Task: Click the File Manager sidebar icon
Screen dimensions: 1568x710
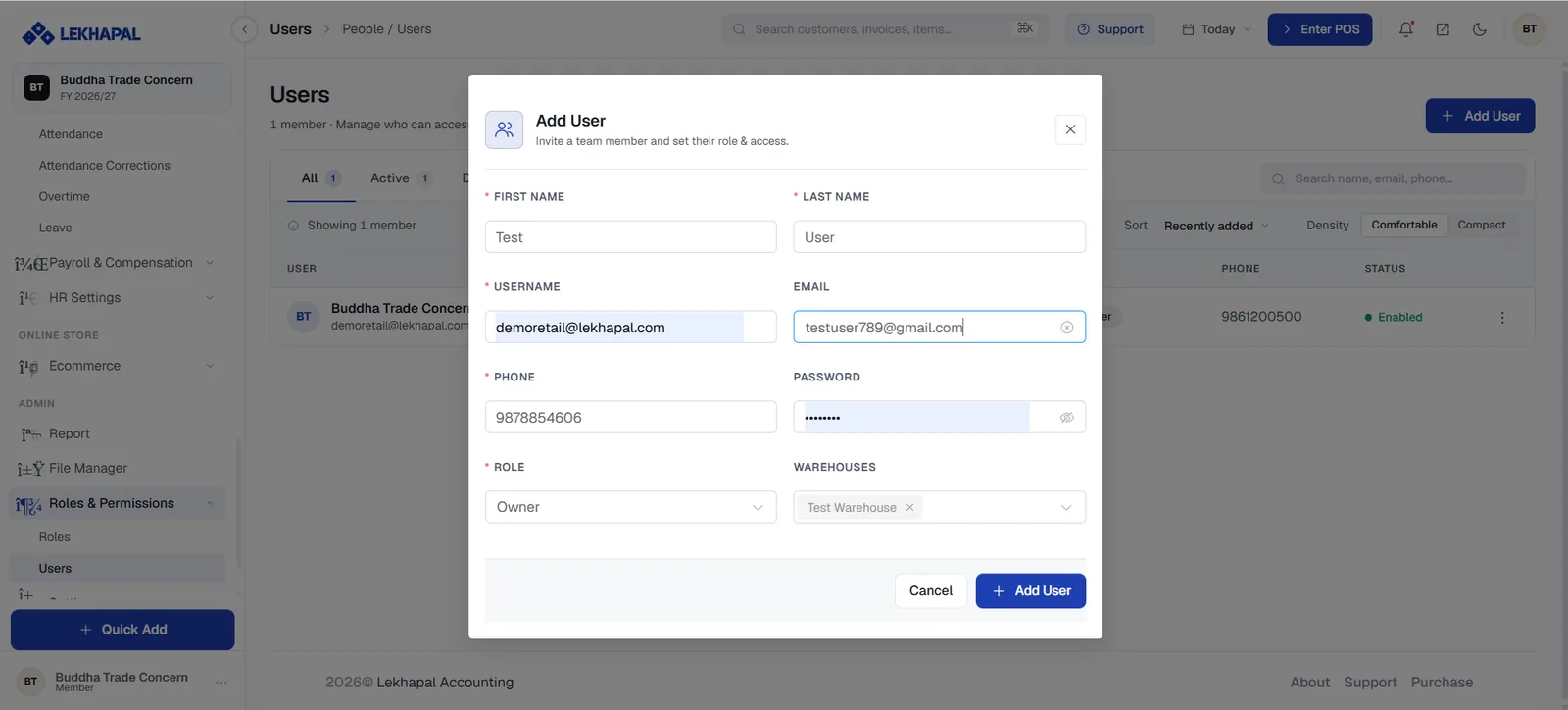Action: click(x=30, y=469)
